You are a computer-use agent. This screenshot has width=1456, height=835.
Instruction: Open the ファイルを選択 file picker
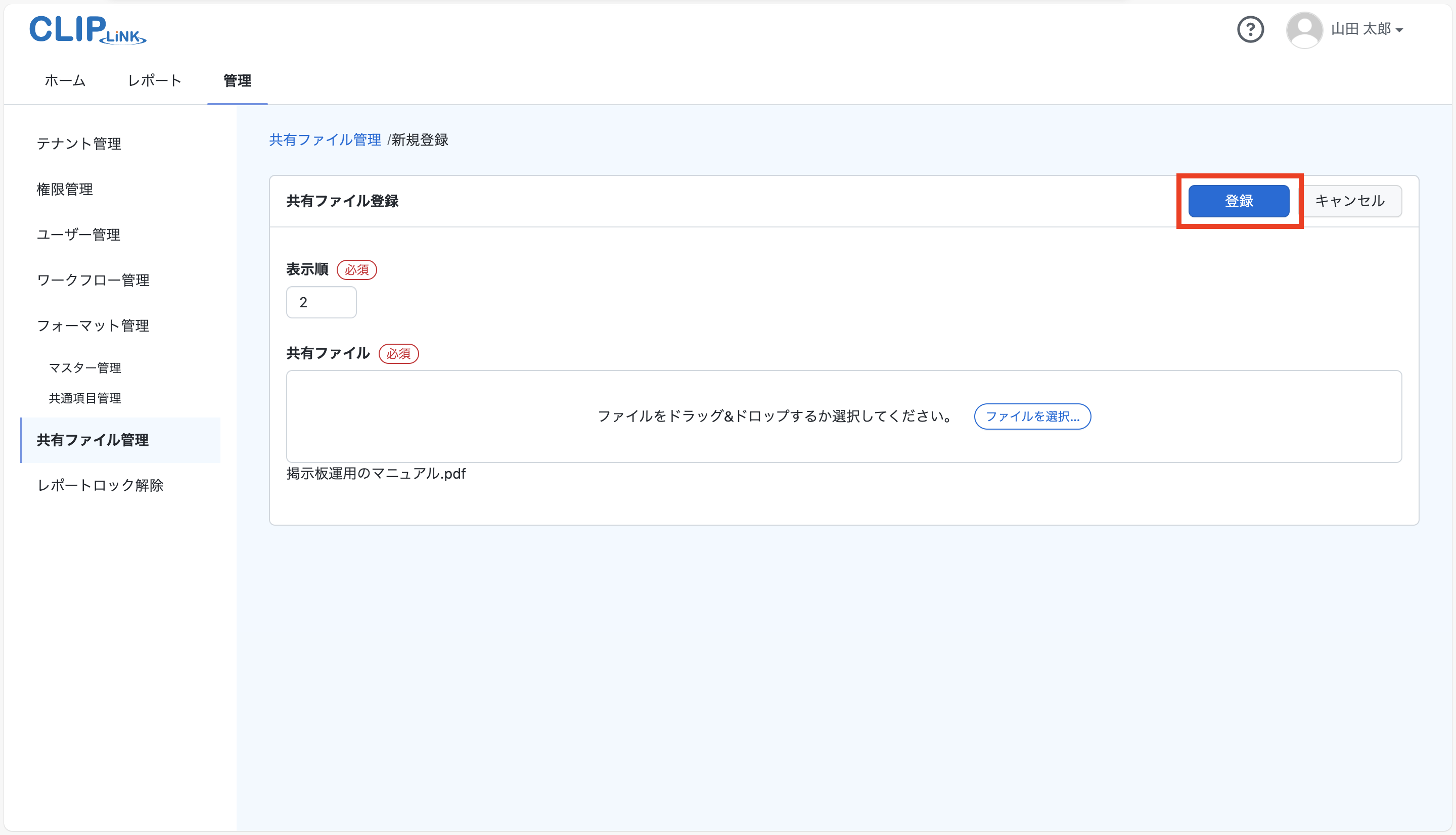click(1032, 417)
